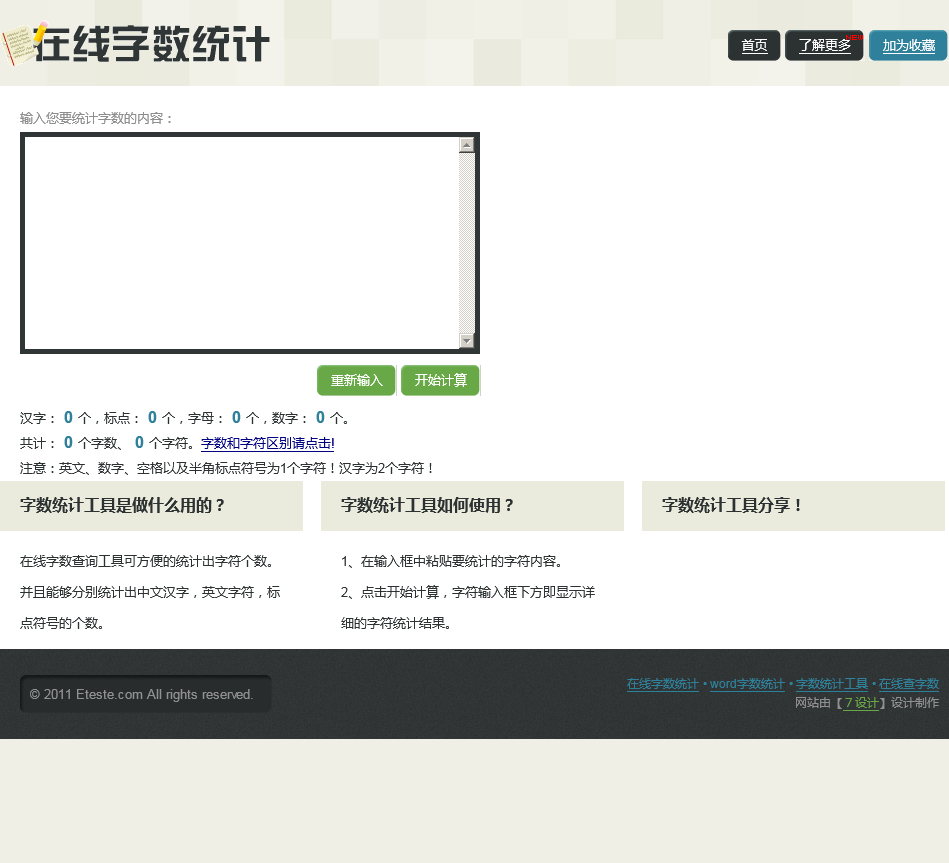Click the 汉字 count value
The height and width of the screenshot is (863, 949).
pyautogui.click(x=68, y=418)
